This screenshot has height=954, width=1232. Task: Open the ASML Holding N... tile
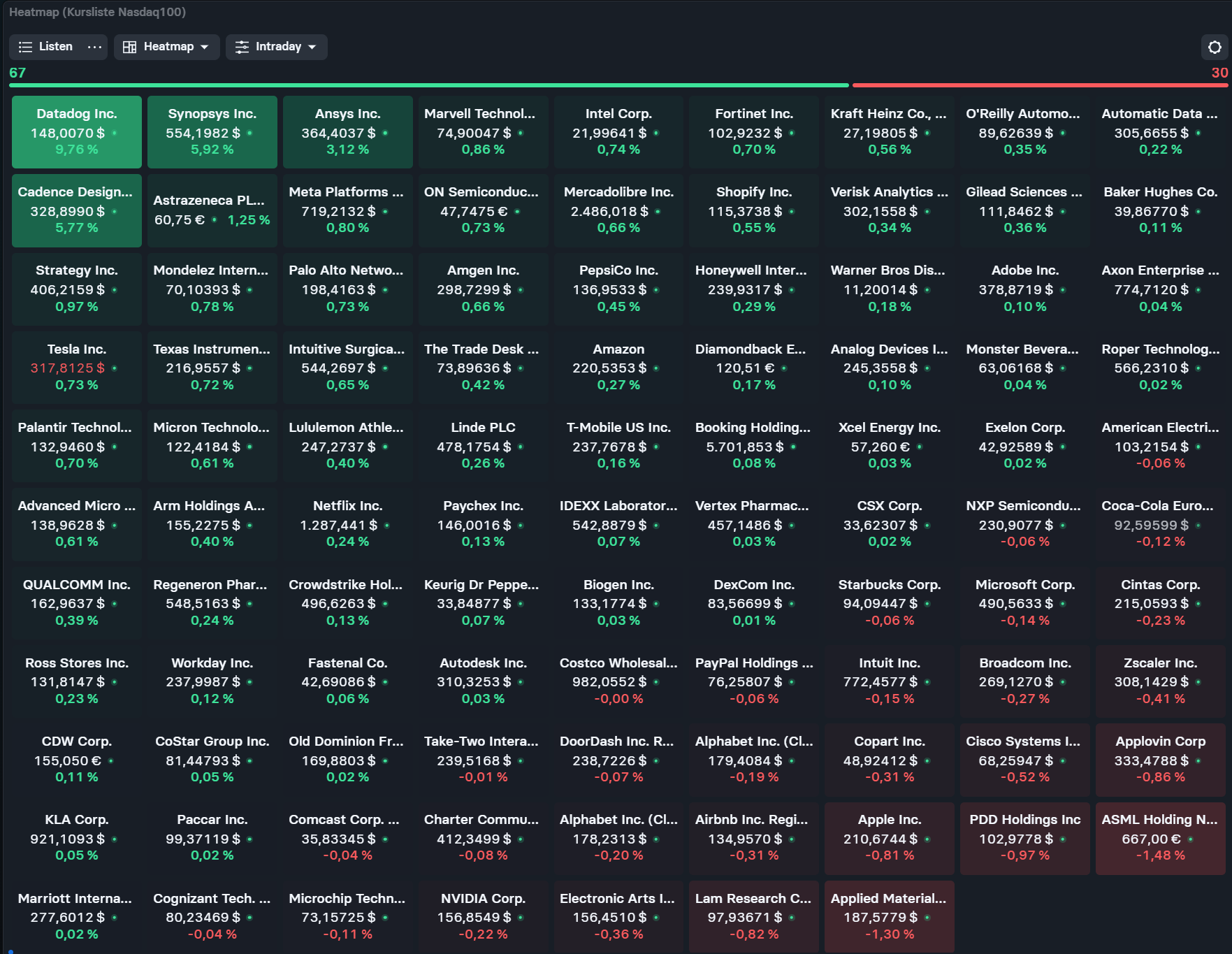(1161, 838)
